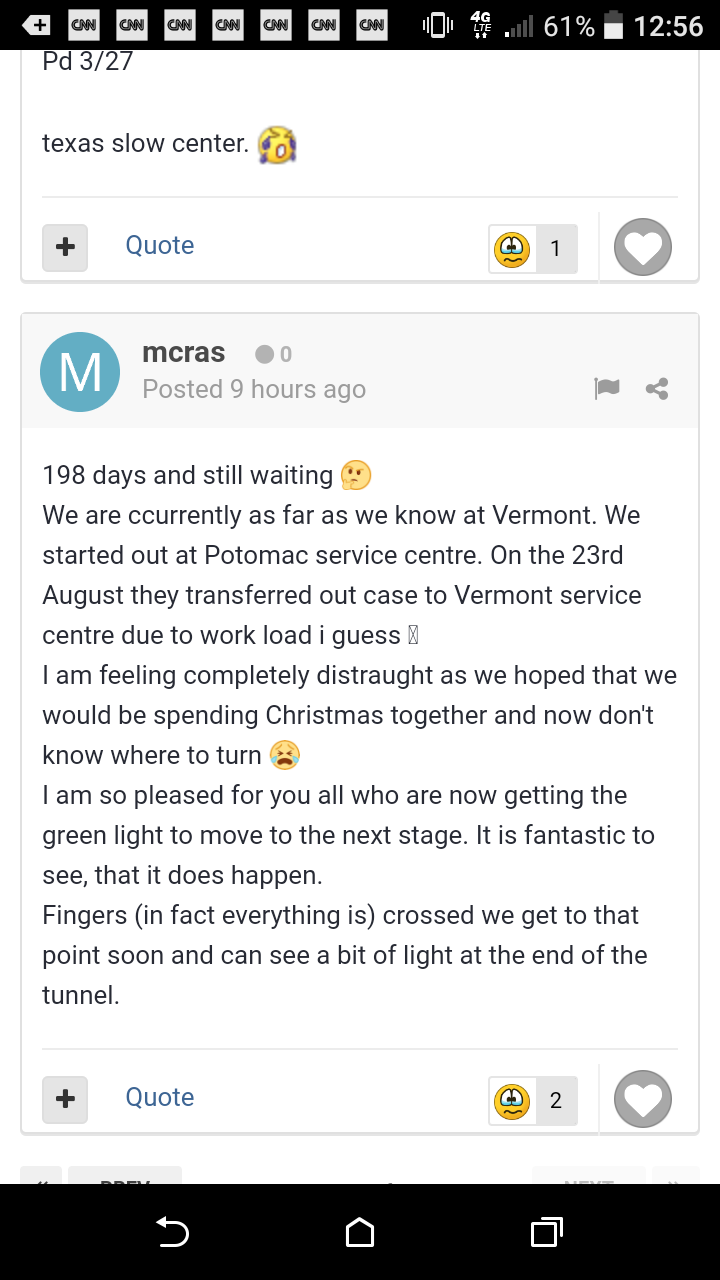View the sad reaction on the texas post
Image resolution: width=720 pixels, height=1280 pixels.
pos(512,249)
